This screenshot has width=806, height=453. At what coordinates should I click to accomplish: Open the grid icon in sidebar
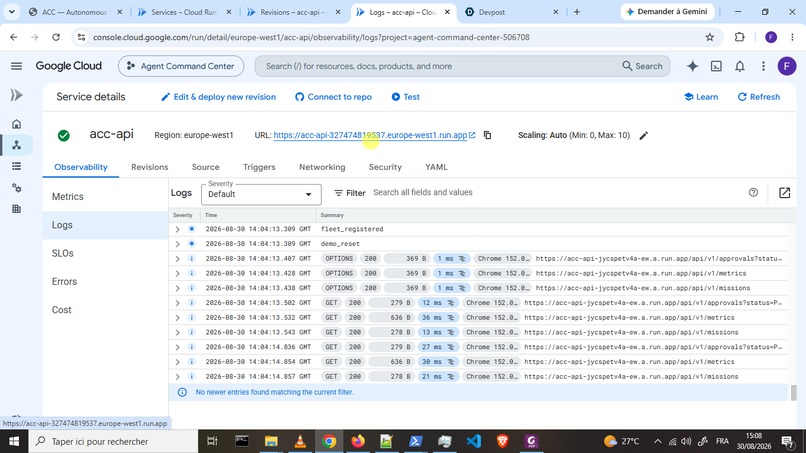pyautogui.click(x=16, y=209)
